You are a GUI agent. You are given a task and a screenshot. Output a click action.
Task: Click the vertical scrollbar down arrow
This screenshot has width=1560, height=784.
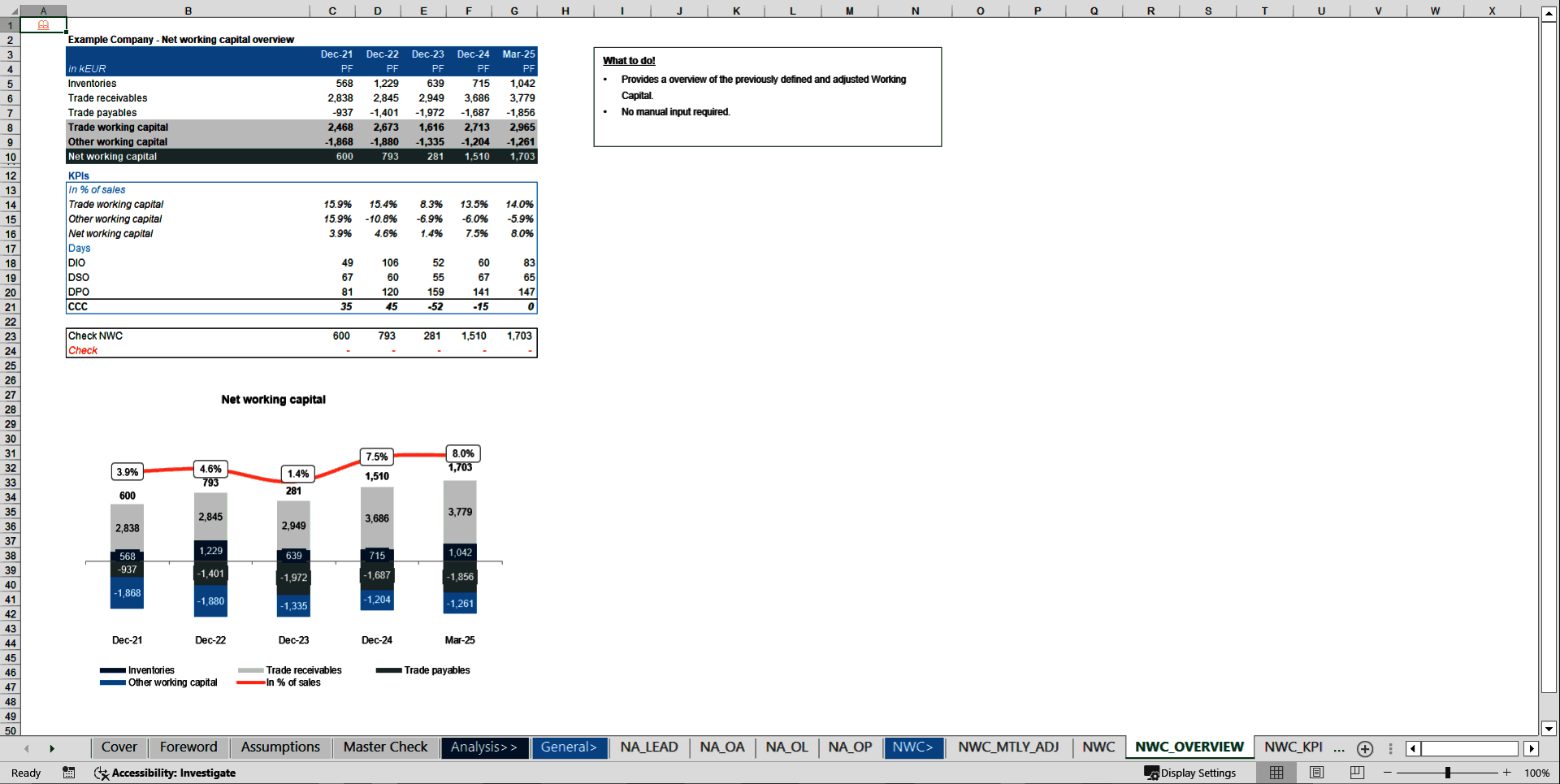click(x=1549, y=730)
